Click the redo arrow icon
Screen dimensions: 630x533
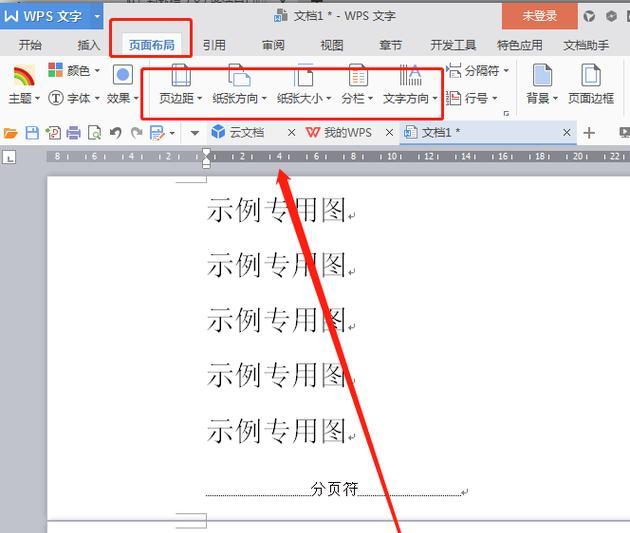137,133
